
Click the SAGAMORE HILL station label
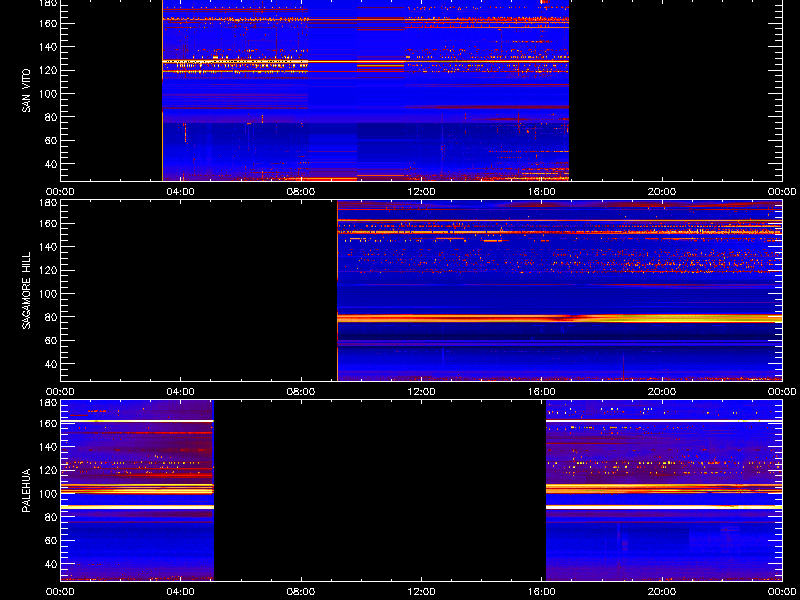point(27,290)
